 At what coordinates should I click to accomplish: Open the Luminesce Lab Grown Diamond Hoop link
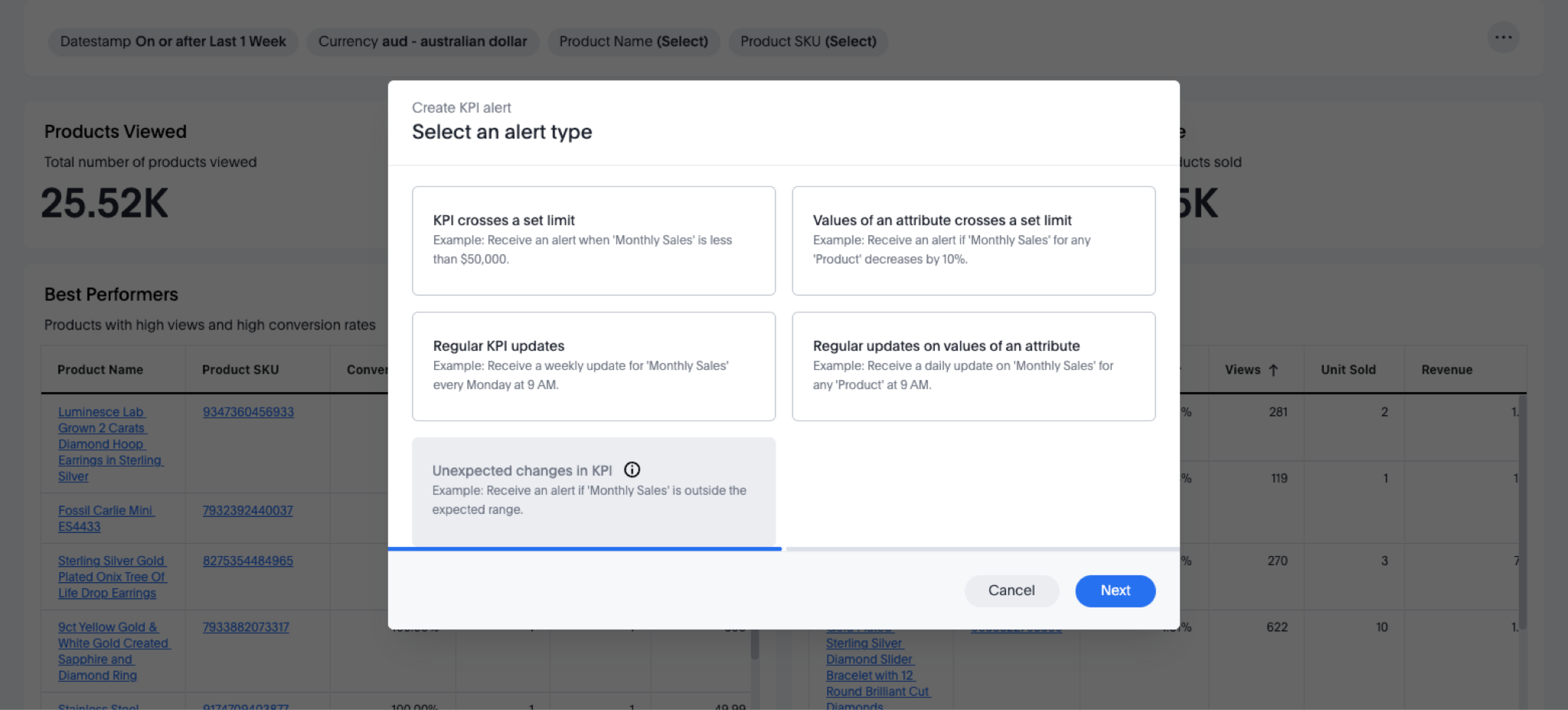(109, 444)
